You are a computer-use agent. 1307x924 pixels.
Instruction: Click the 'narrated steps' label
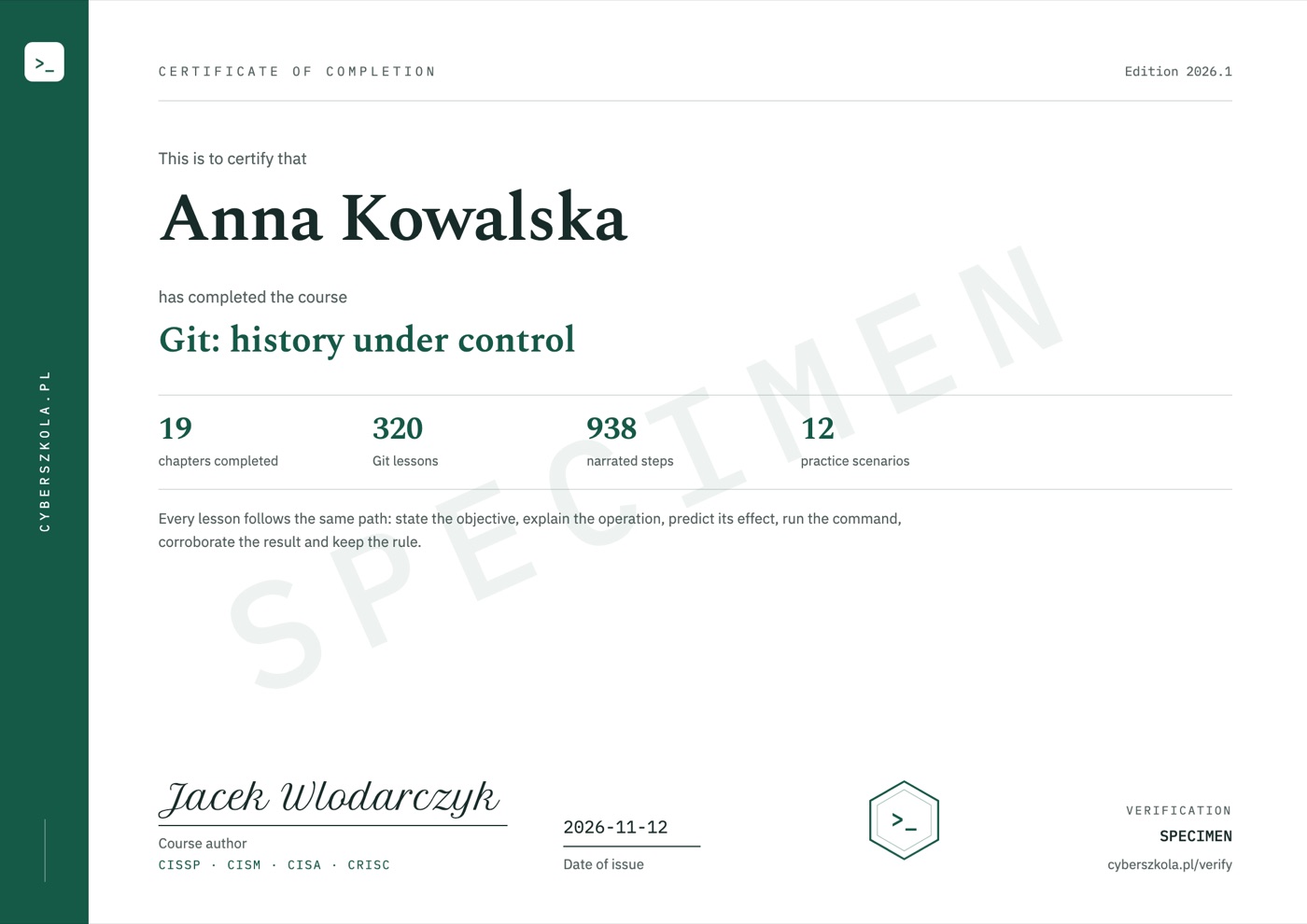(x=630, y=461)
